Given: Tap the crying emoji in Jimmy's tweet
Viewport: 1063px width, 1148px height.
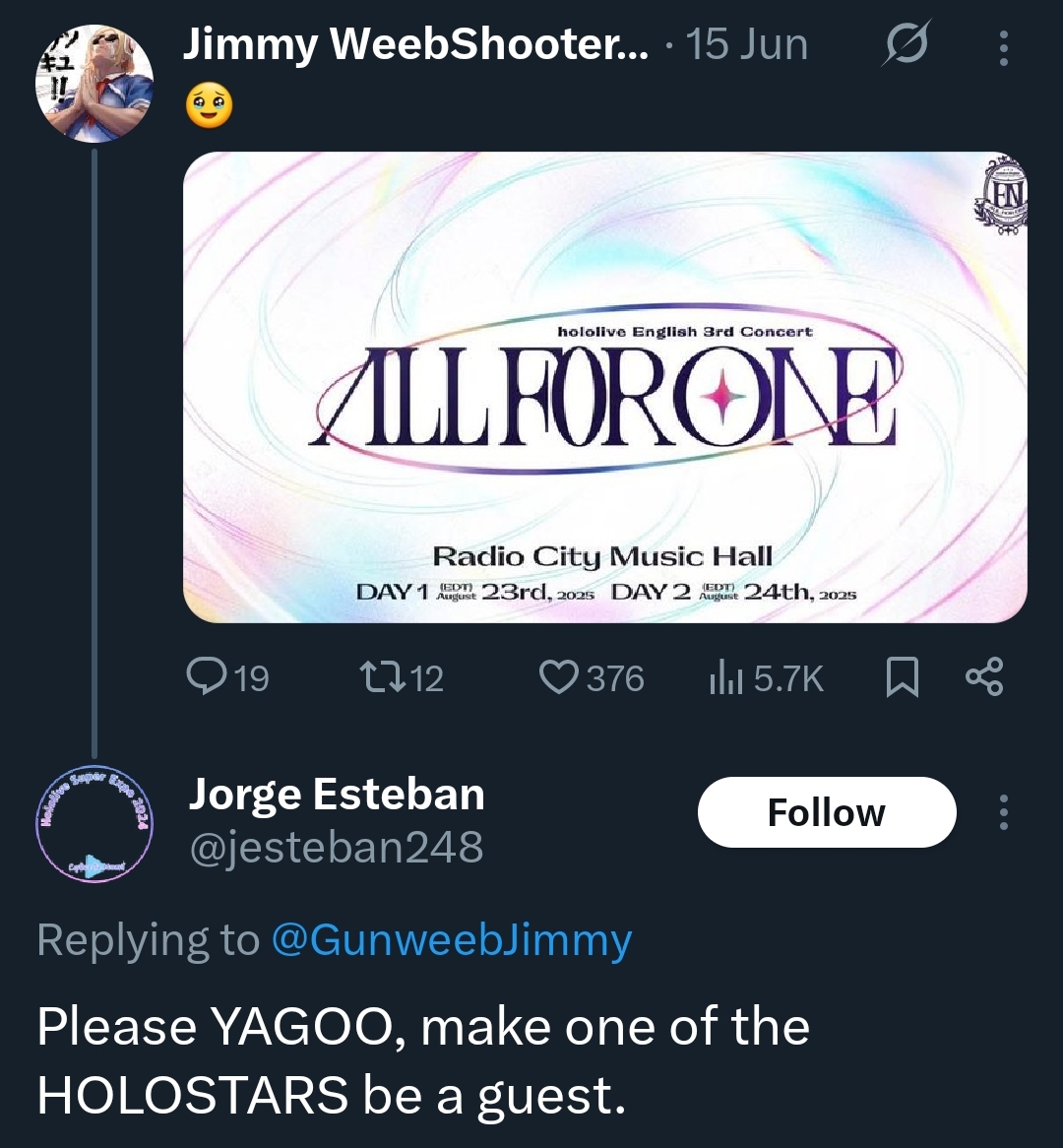Looking at the screenshot, I should click(209, 105).
